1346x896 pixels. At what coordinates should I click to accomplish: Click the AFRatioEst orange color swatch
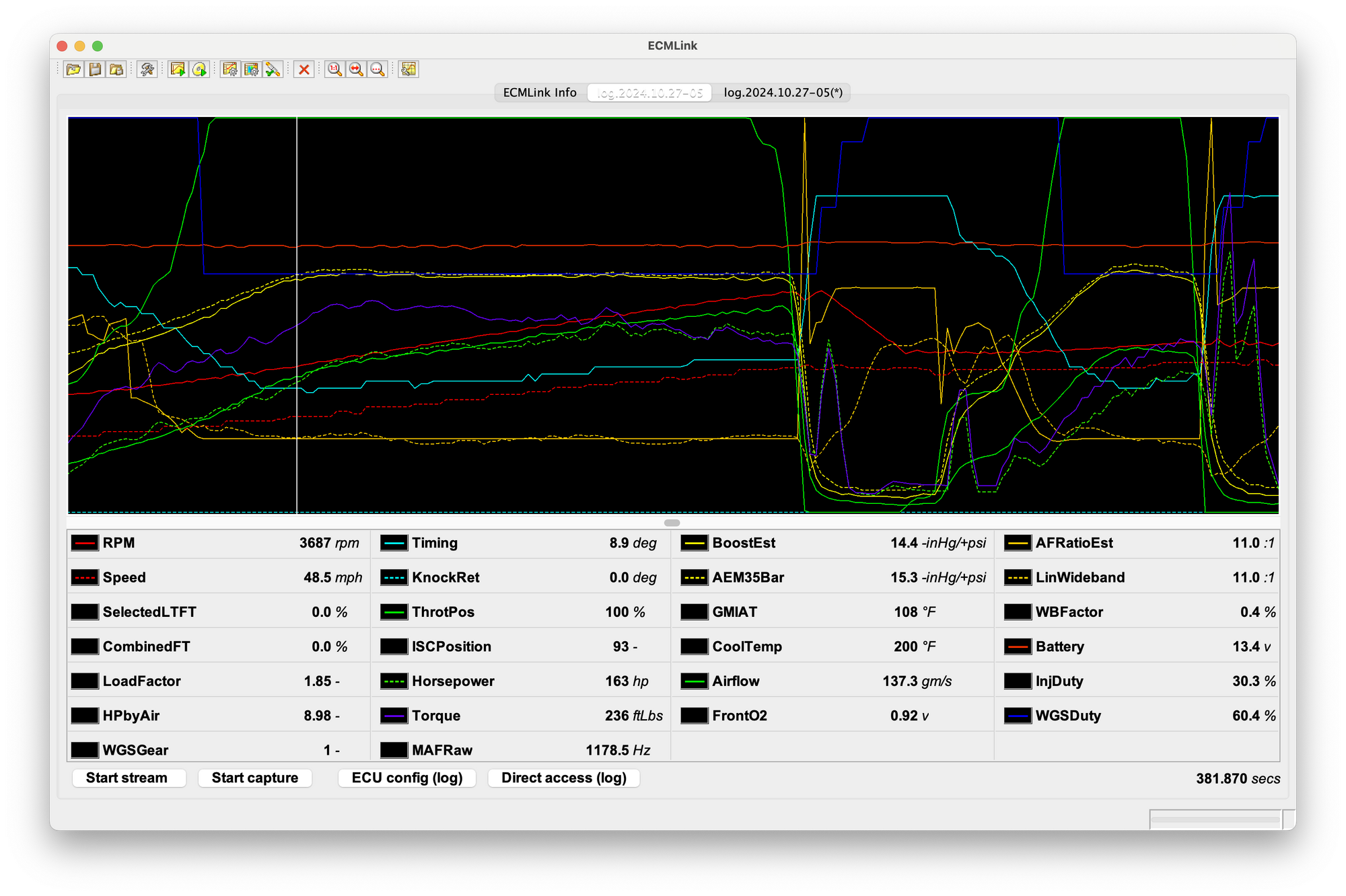[x=1018, y=543]
